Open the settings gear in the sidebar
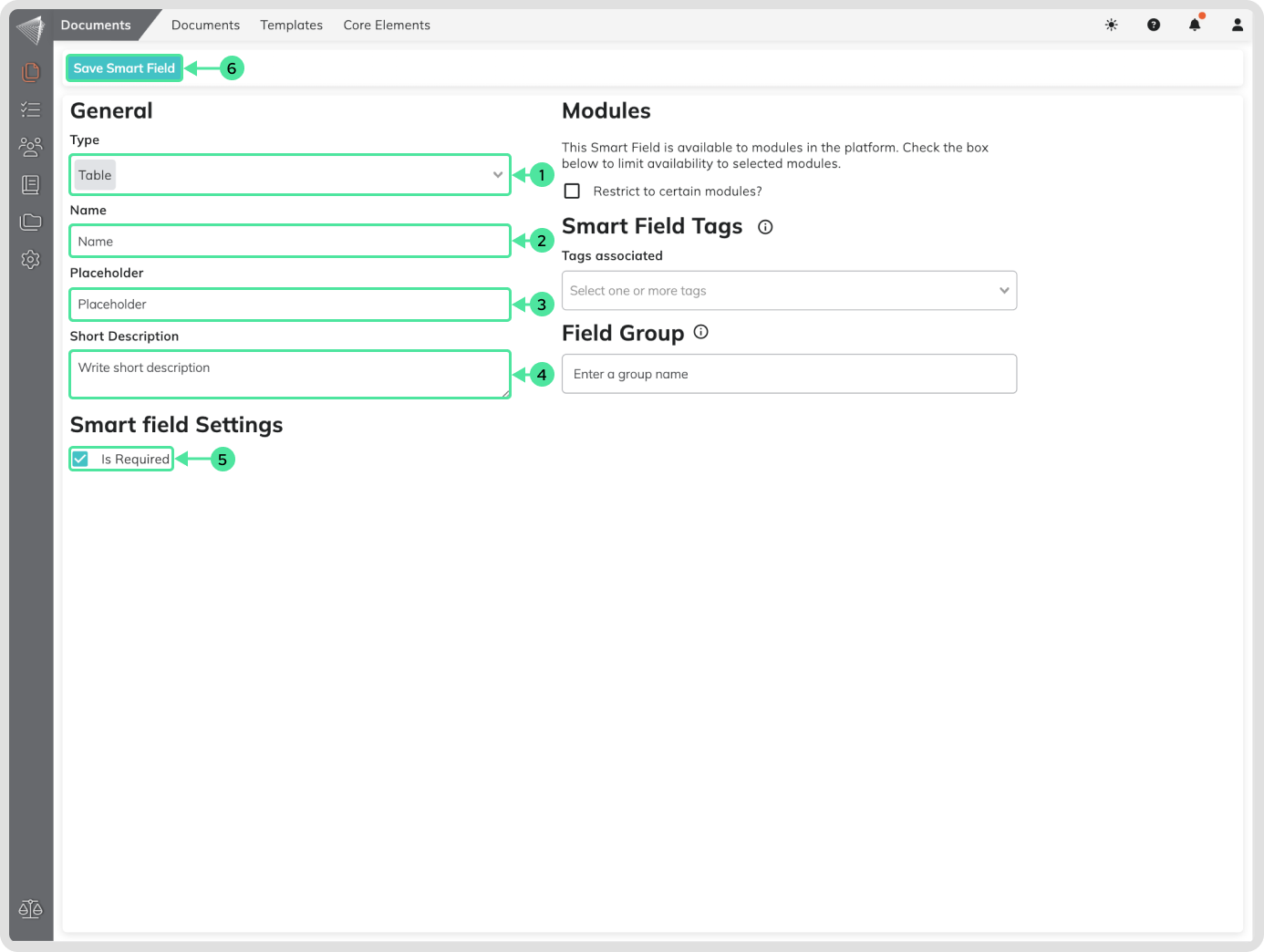Viewport: 1264px width, 952px height. [x=30, y=260]
